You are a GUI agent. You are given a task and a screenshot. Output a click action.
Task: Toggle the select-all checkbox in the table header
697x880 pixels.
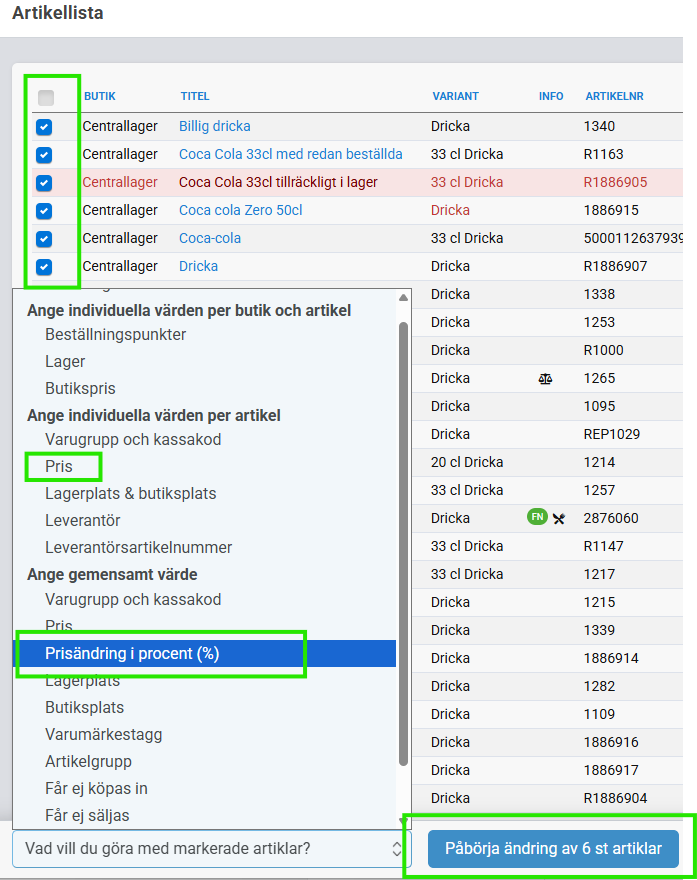(x=46, y=98)
